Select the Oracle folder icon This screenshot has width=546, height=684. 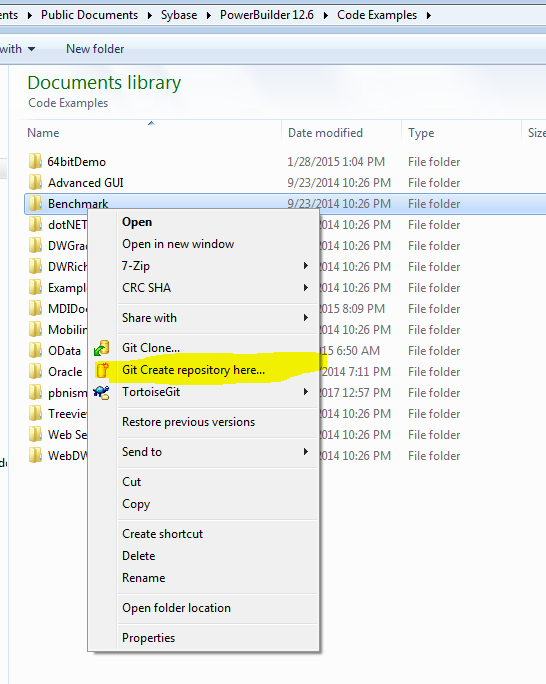tap(35, 371)
